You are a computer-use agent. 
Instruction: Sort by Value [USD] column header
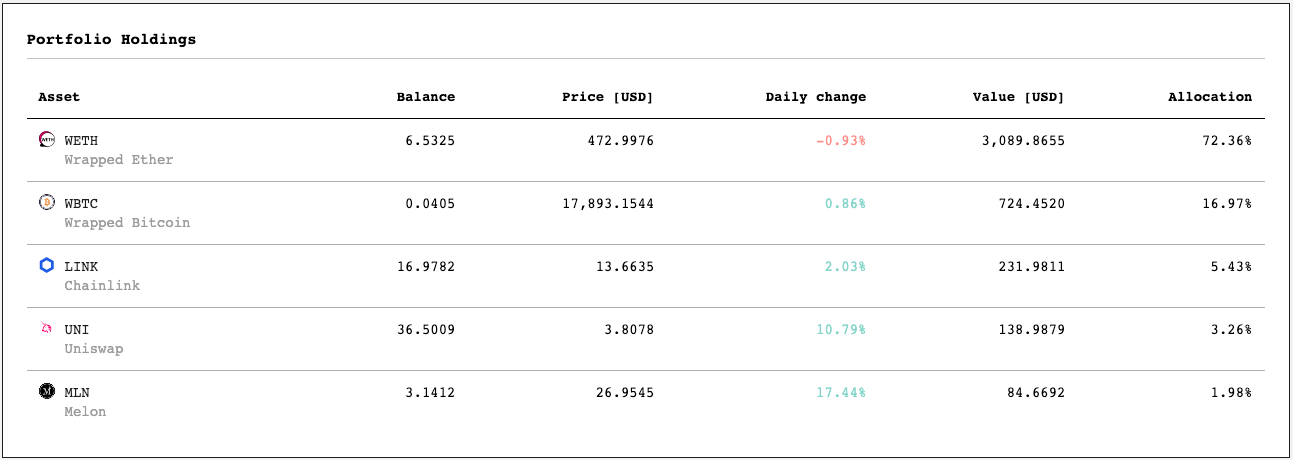(1019, 97)
